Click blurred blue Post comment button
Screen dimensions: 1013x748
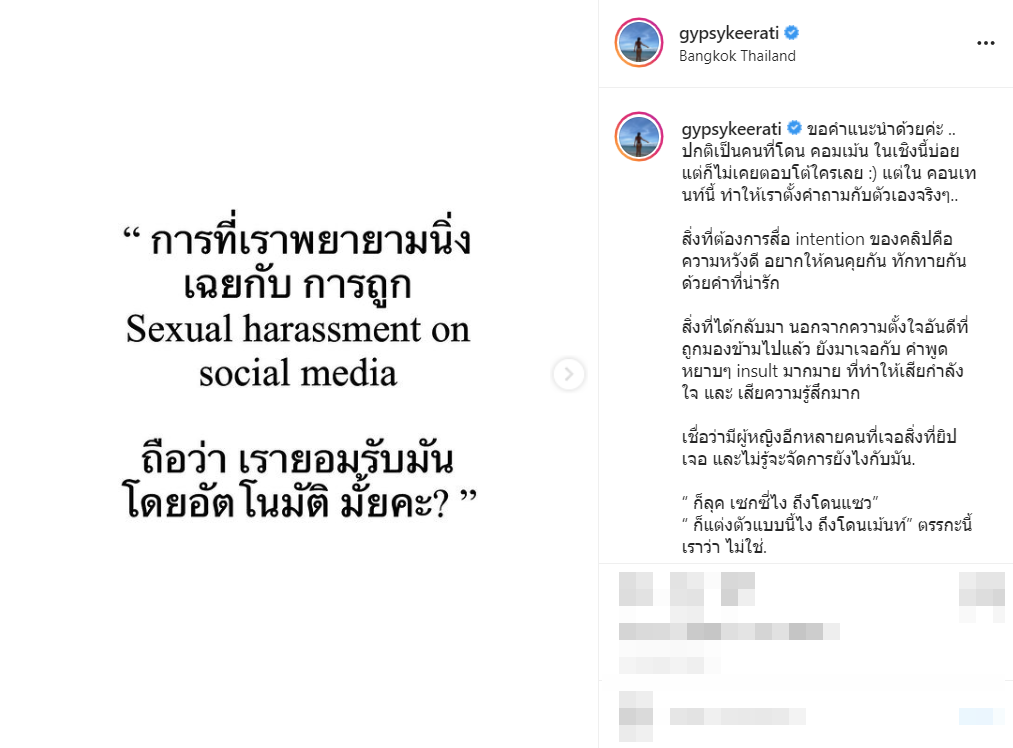[980, 716]
